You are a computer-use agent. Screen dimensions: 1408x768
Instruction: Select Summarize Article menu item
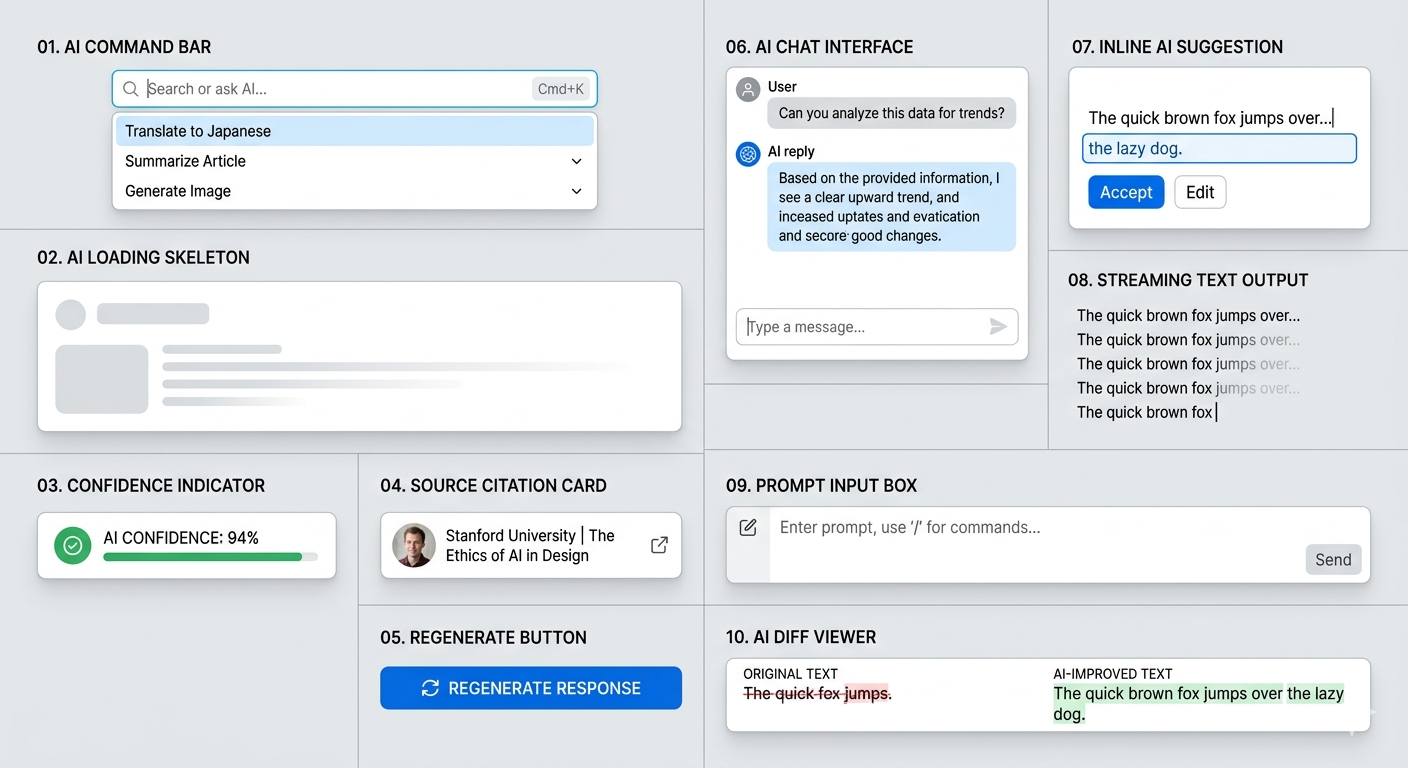pyautogui.click(x=354, y=161)
